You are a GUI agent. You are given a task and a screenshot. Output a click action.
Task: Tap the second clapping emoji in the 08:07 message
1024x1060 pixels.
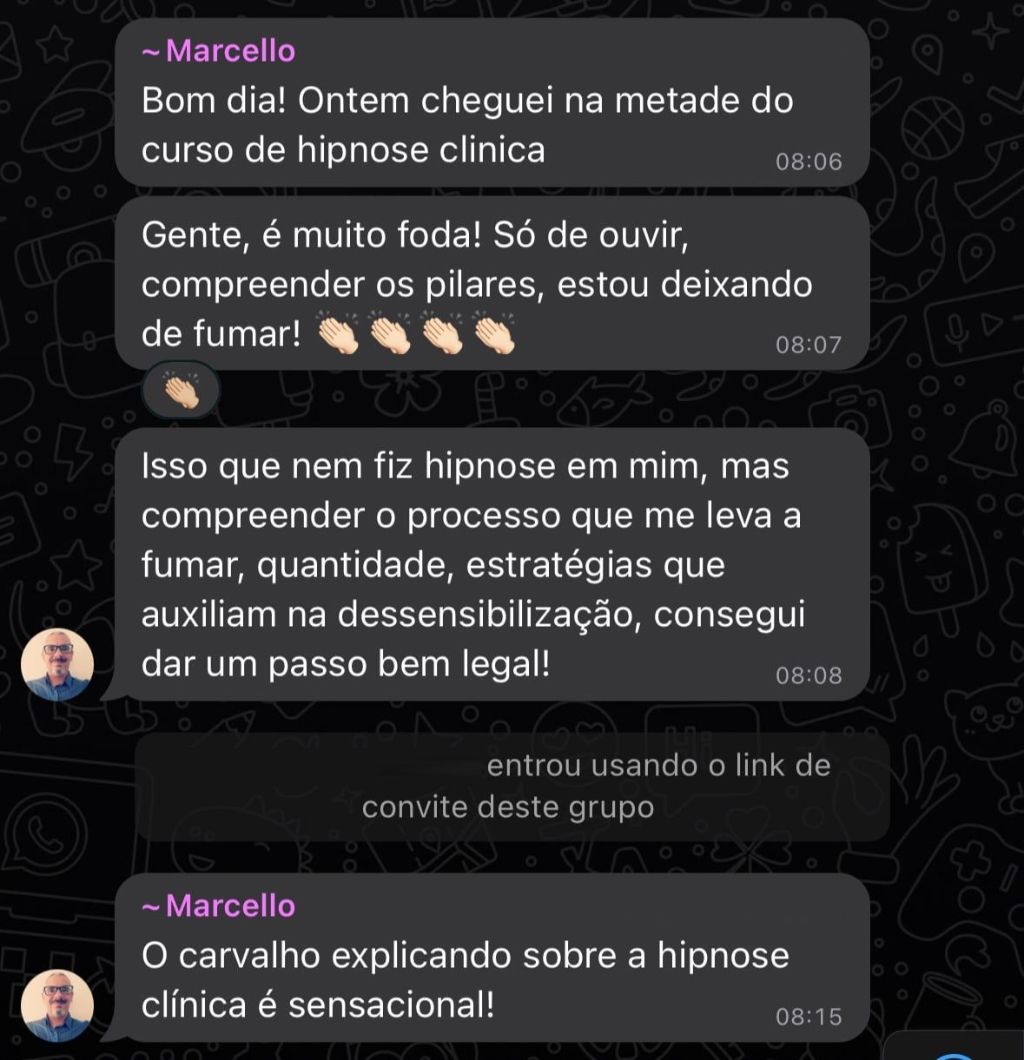[x=391, y=333]
